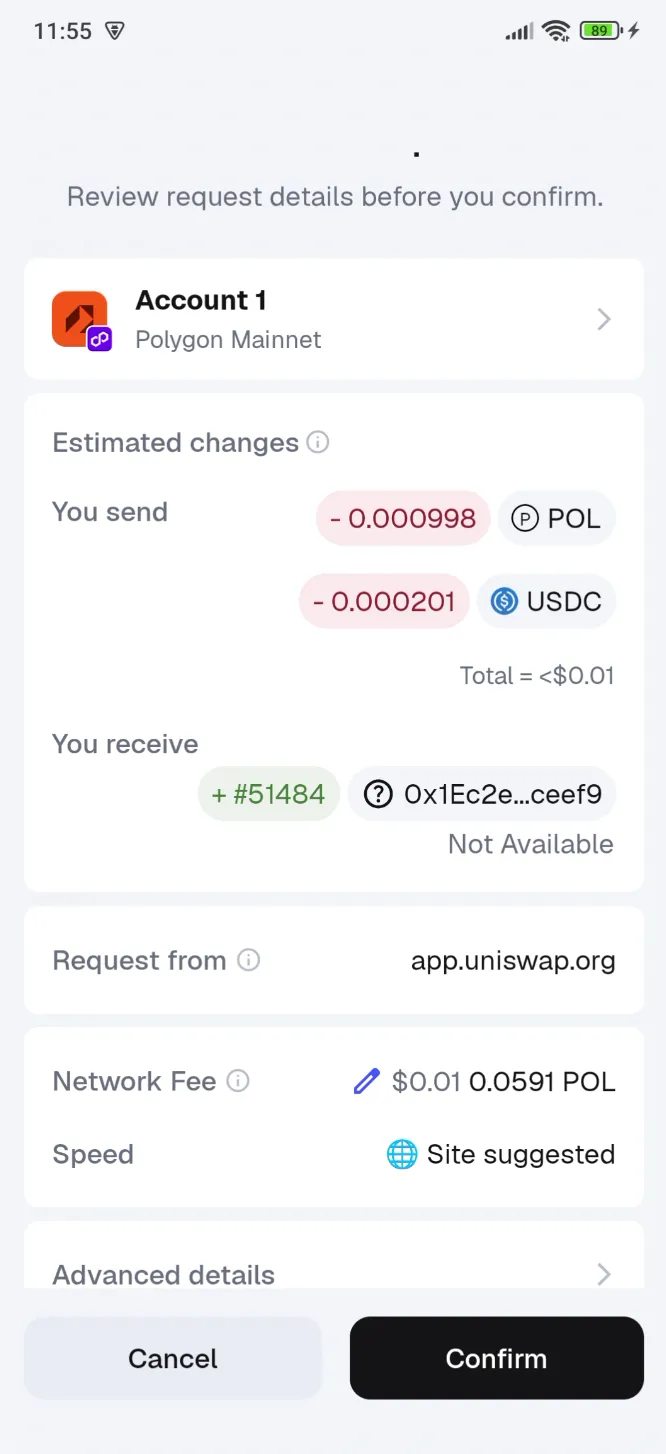Tap the question mark icon next to 0x1Ec2e...ceef9

point(378,794)
